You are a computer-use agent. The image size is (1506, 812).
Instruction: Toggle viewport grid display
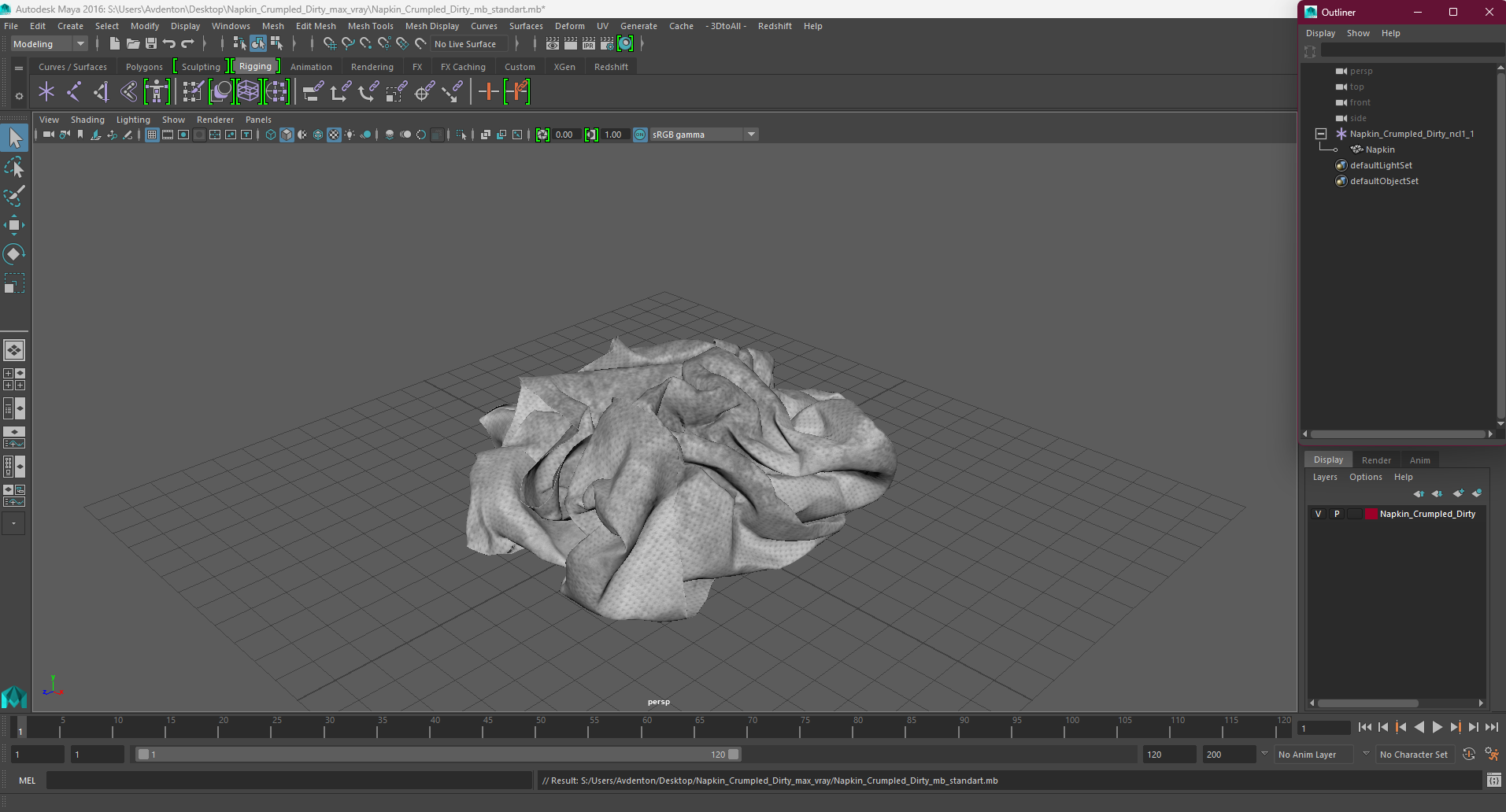point(152,135)
